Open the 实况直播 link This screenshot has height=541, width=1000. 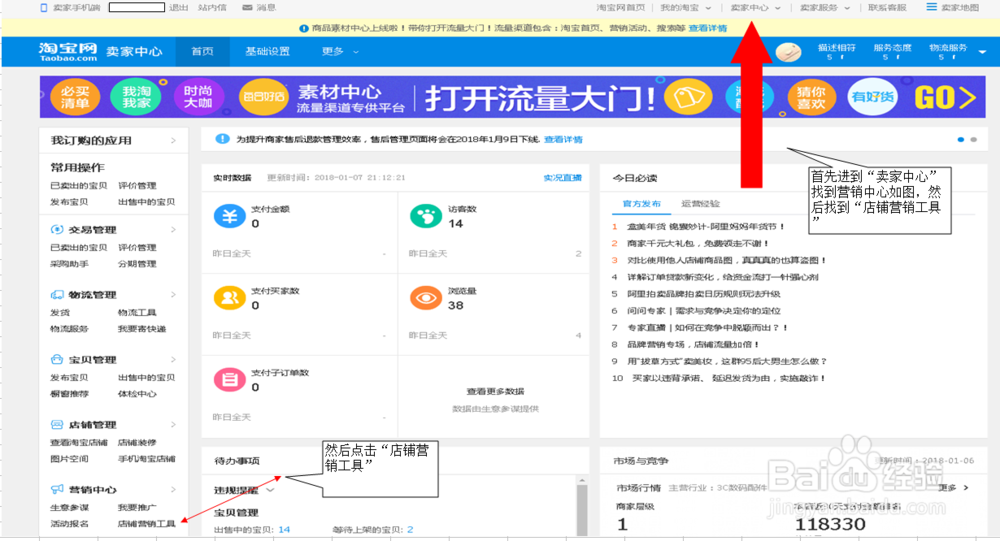click(562, 178)
